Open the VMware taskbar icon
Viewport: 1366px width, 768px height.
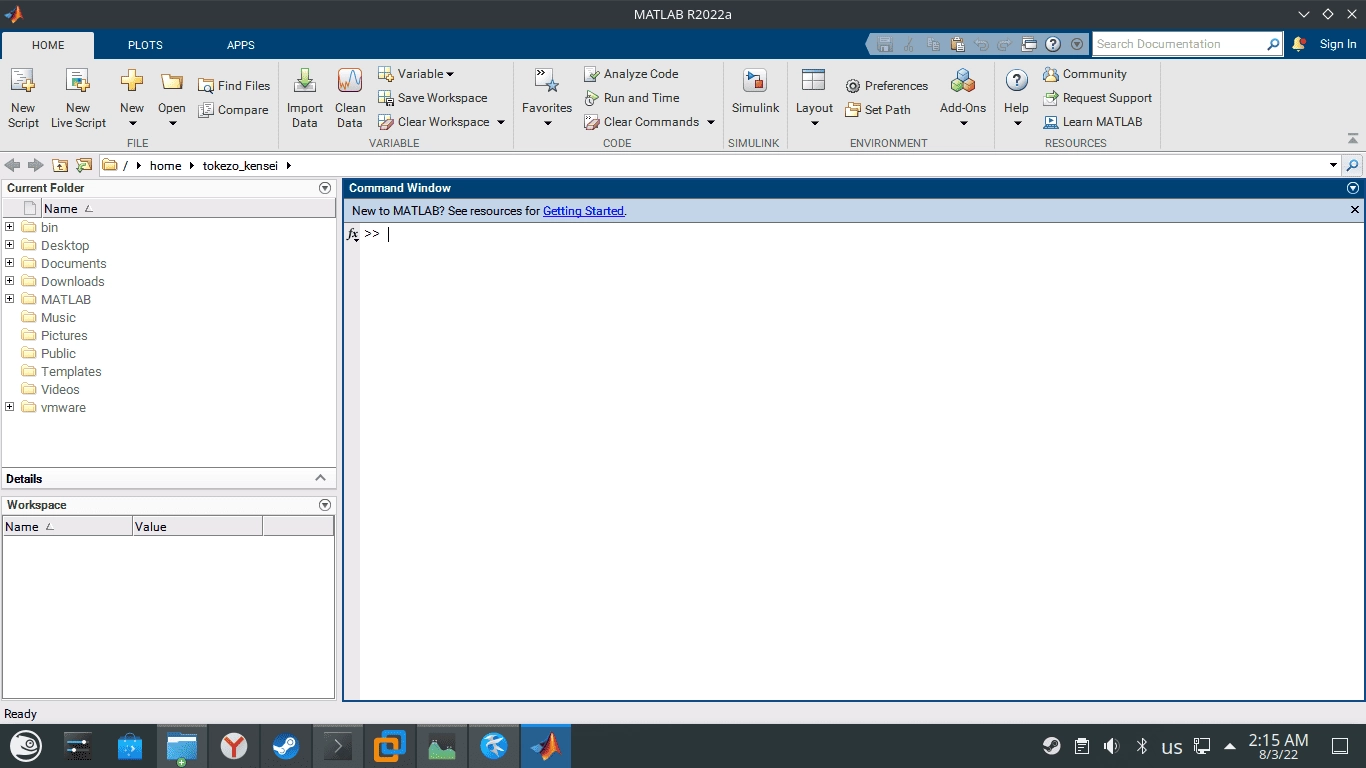(390, 746)
